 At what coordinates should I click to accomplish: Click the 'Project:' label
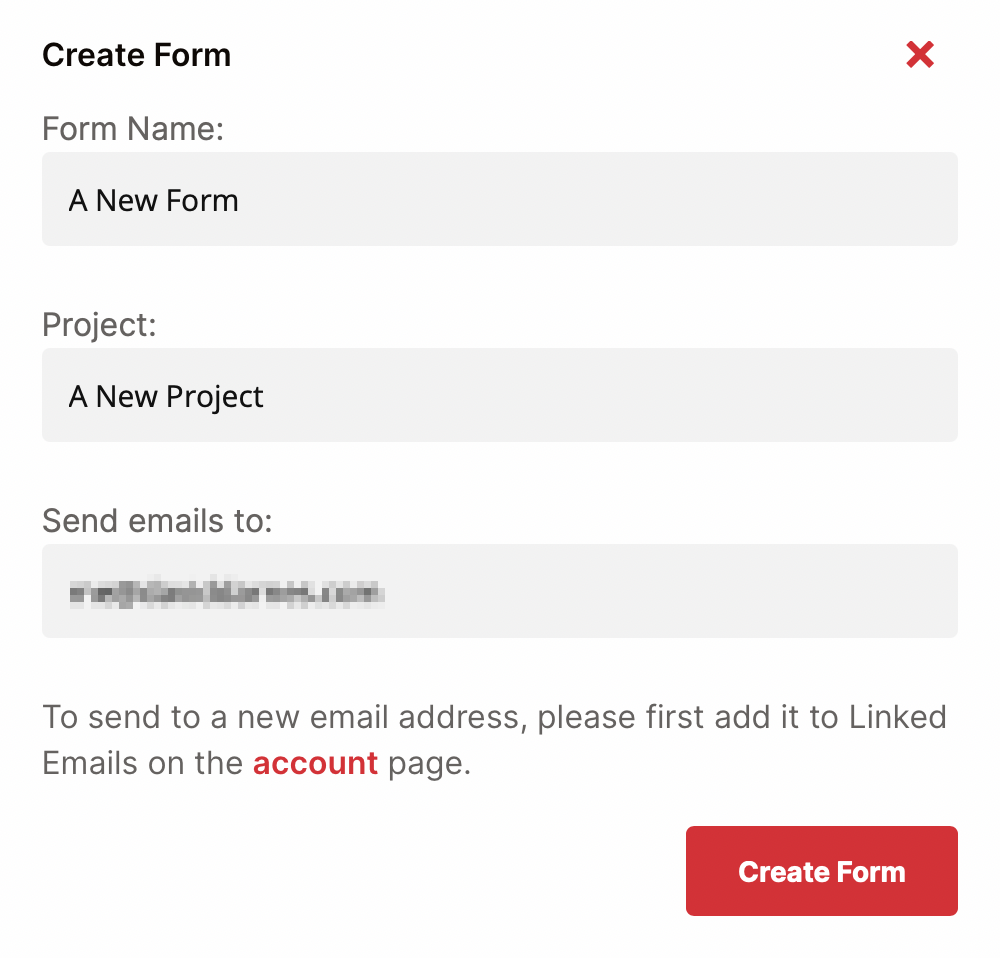(98, 324)
